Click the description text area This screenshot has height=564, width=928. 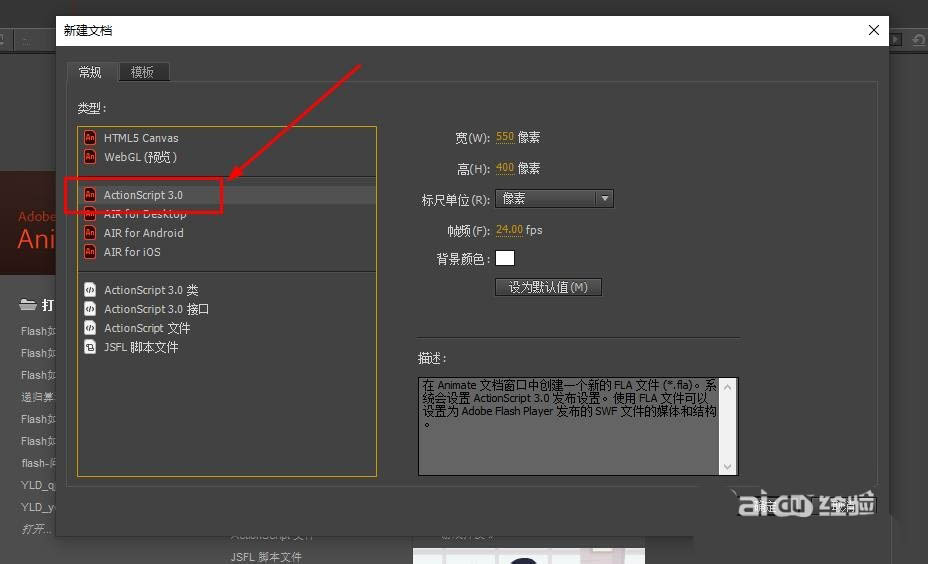(569, 426)
